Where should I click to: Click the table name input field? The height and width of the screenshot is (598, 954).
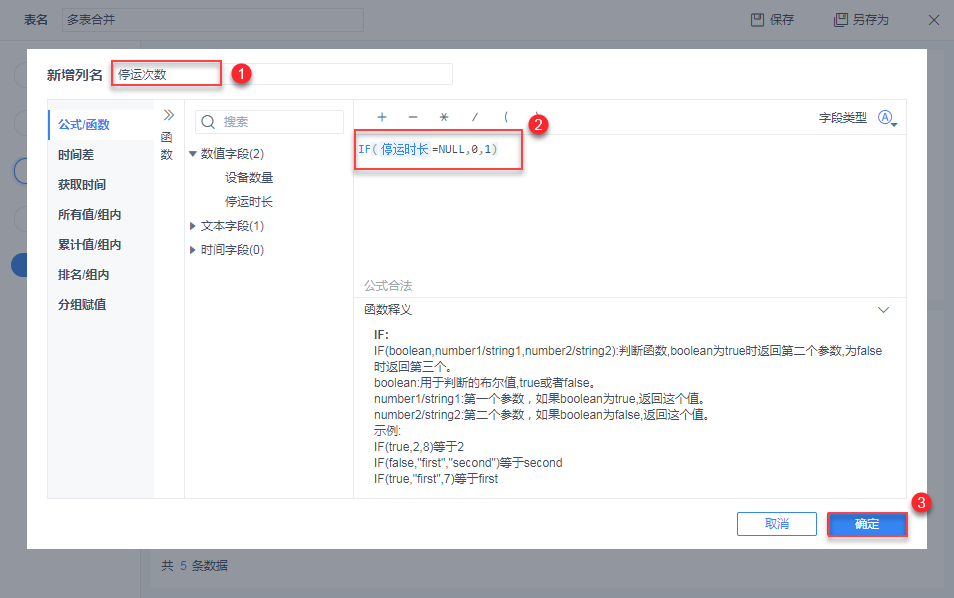pyautogui.click(x=213, y=20)
